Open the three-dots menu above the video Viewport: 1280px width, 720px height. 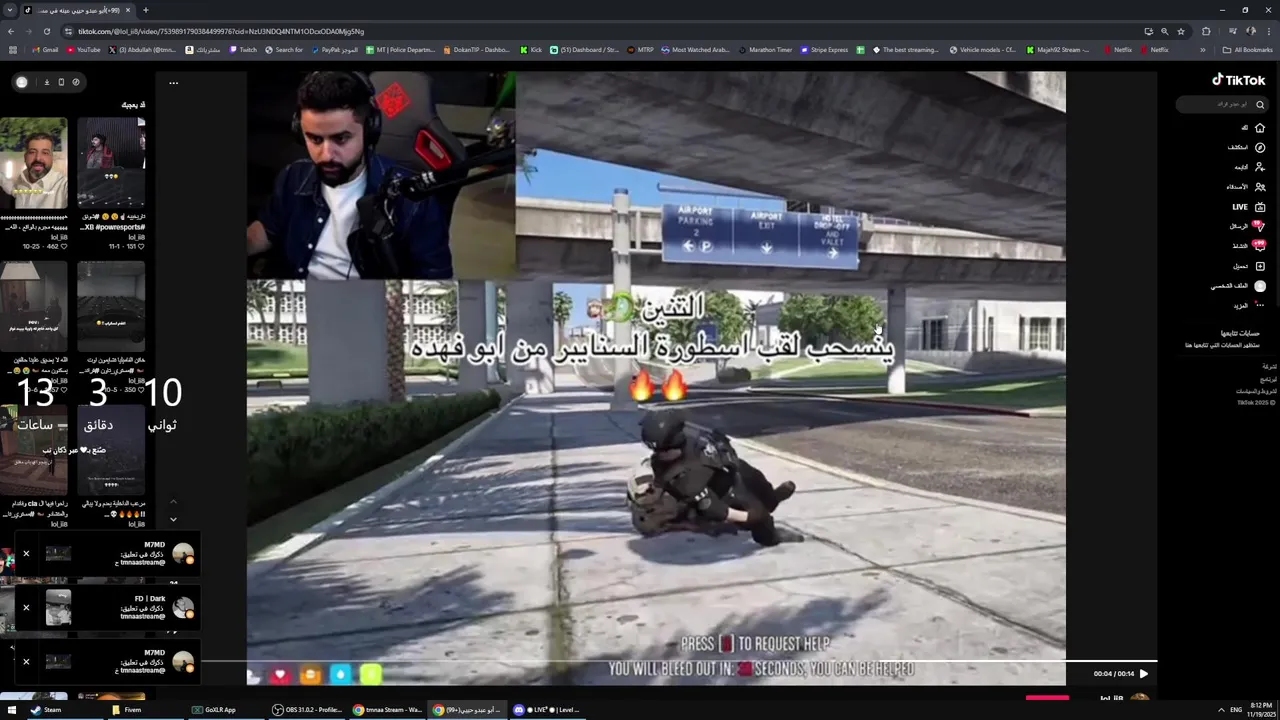tap(173, 83)
